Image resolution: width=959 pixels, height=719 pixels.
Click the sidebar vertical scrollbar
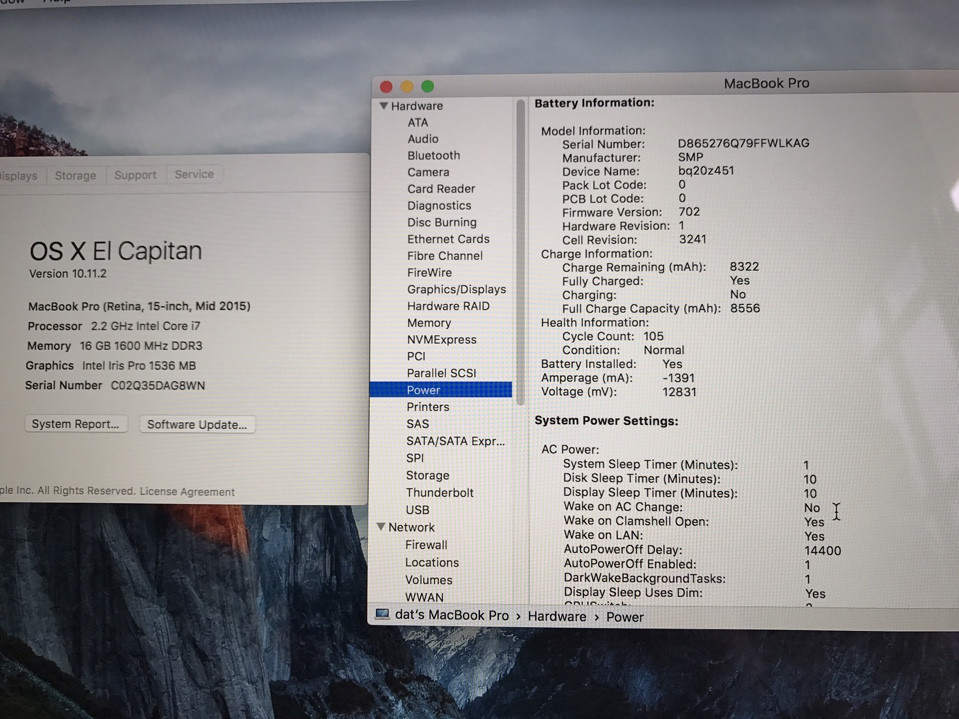pyautogui.click(x=520, y=252)
